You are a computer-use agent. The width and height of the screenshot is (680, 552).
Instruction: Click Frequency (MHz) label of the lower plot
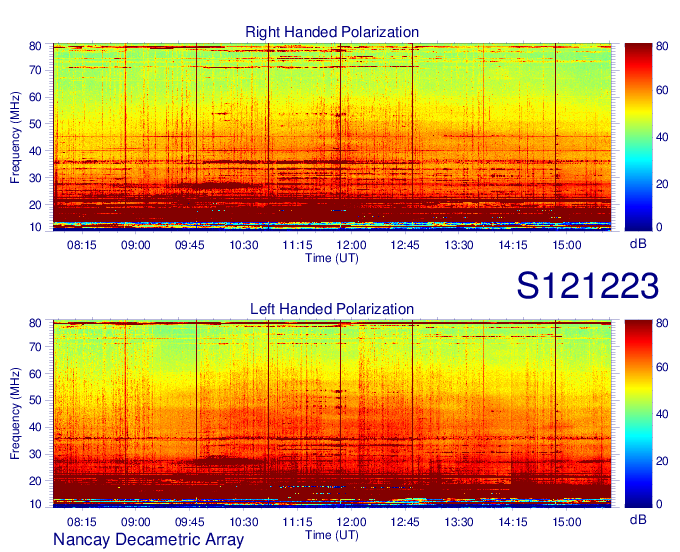pos(15,414)
